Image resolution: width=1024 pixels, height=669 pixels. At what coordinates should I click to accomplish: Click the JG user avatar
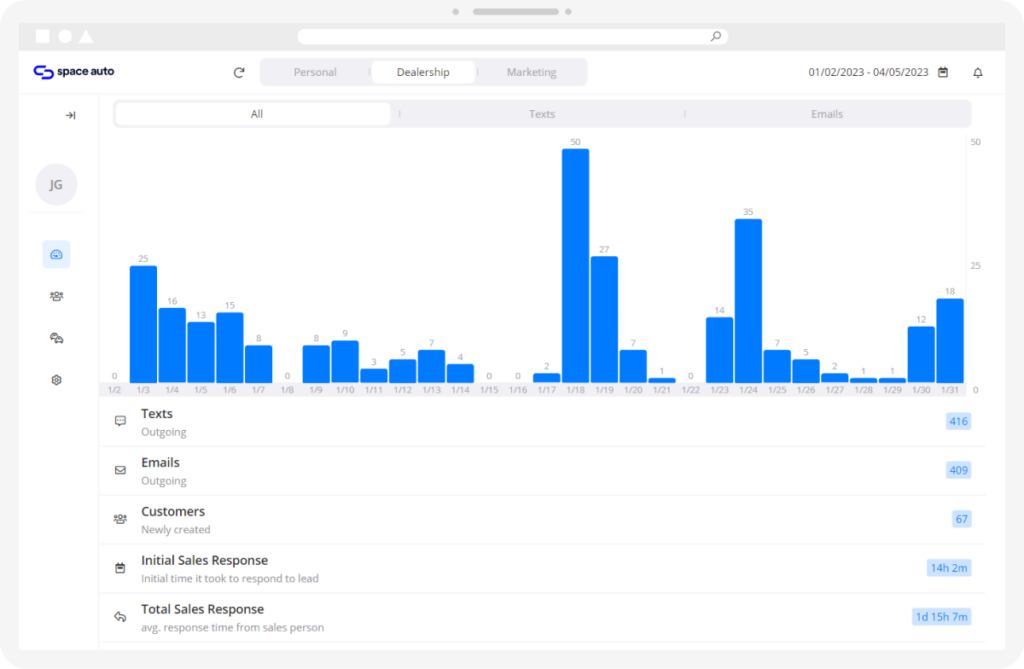[56, 185]
